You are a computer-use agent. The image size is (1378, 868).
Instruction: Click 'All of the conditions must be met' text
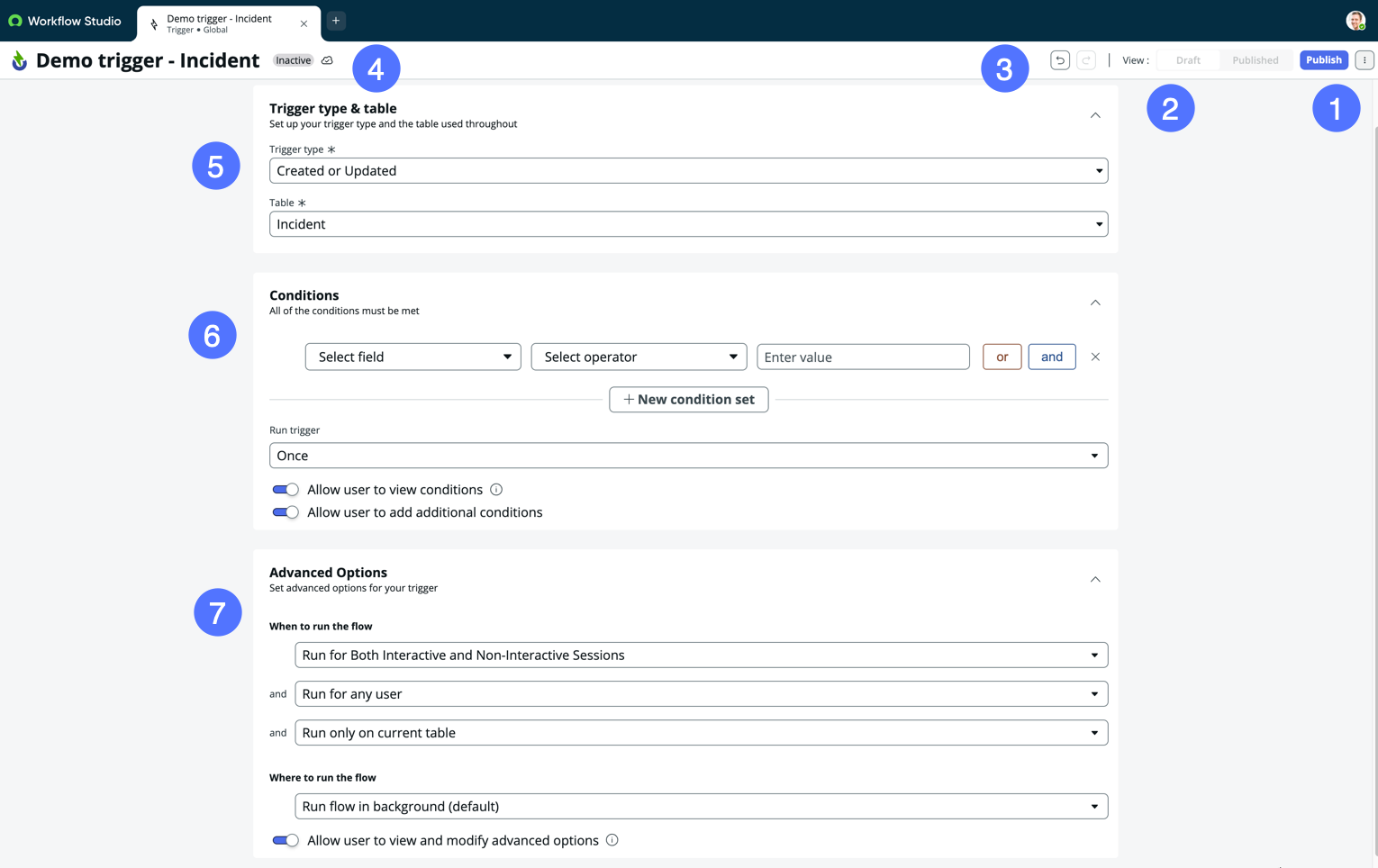point(344,312)
